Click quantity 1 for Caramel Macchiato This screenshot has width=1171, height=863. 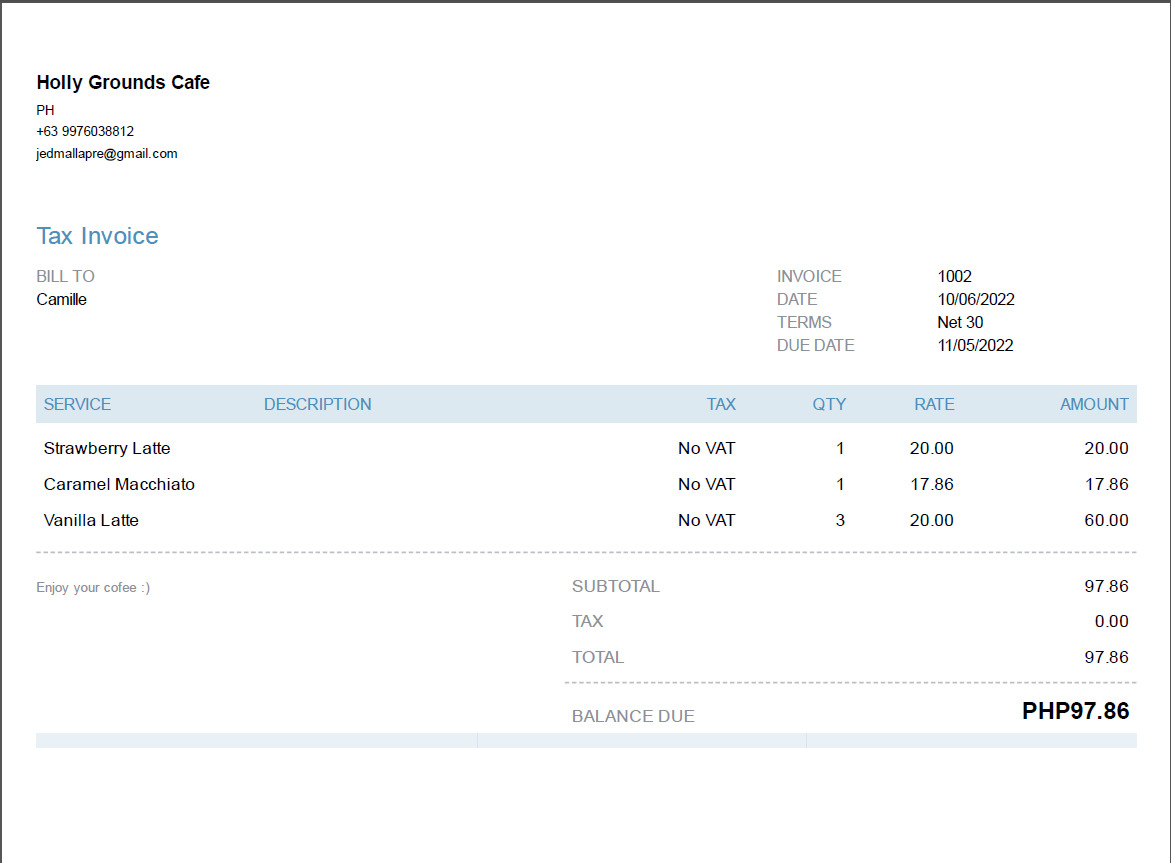[x=840, y=485]
